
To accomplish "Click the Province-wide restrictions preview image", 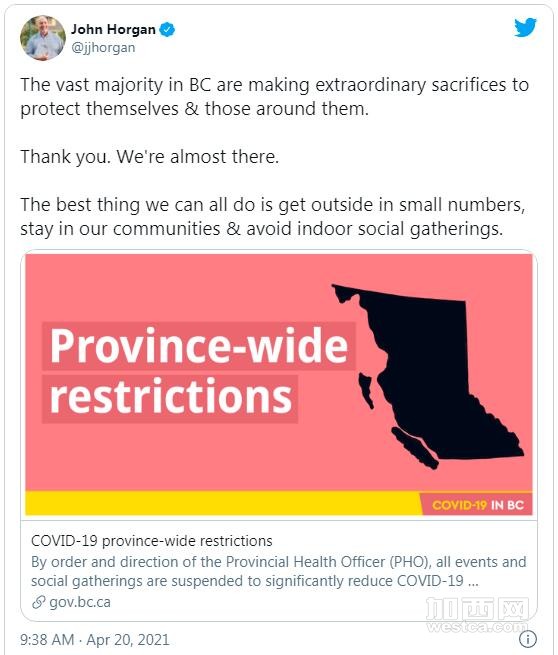I will pyautogui.click(x=279, y=384).
